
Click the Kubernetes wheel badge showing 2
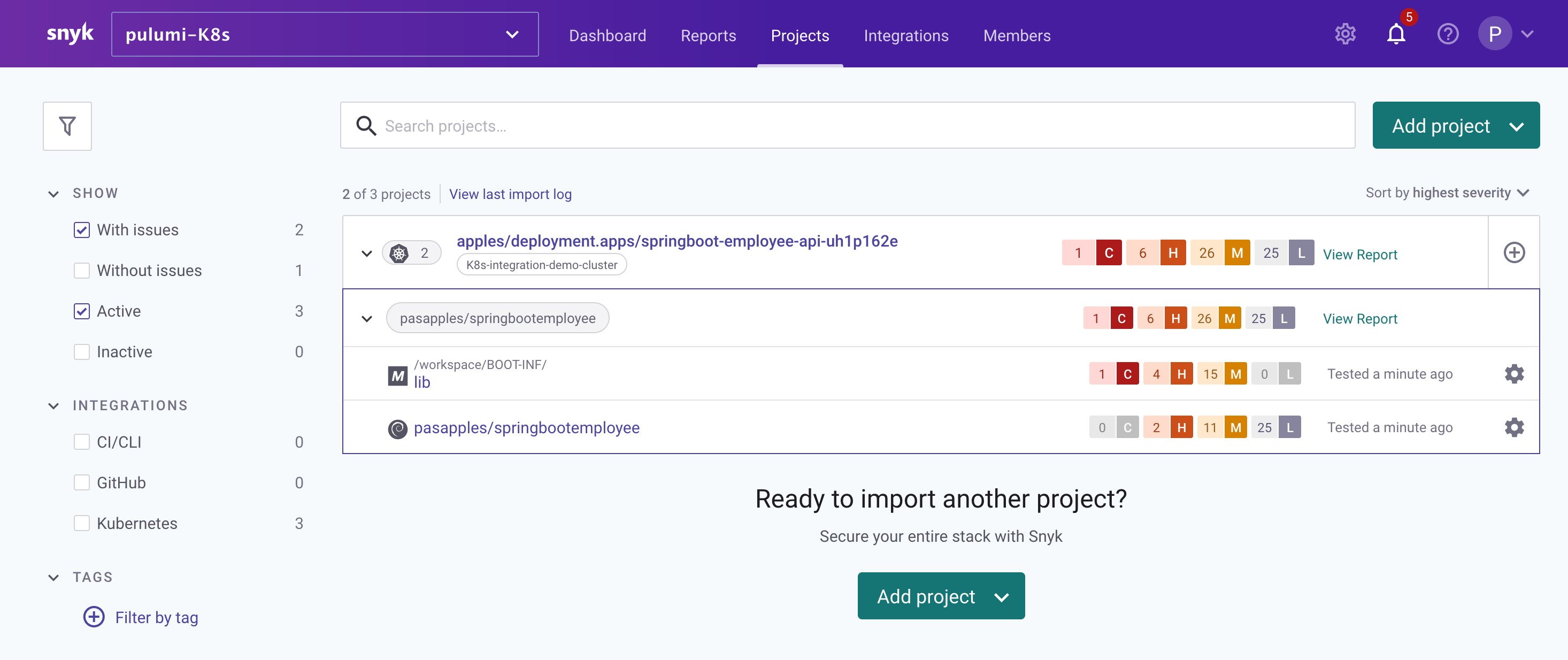click(x=411, y=252)
